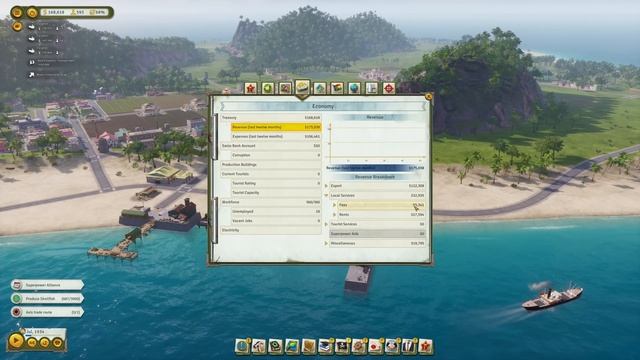
Task: Click the Swiss Bank Account row
Action: [271, 146]
